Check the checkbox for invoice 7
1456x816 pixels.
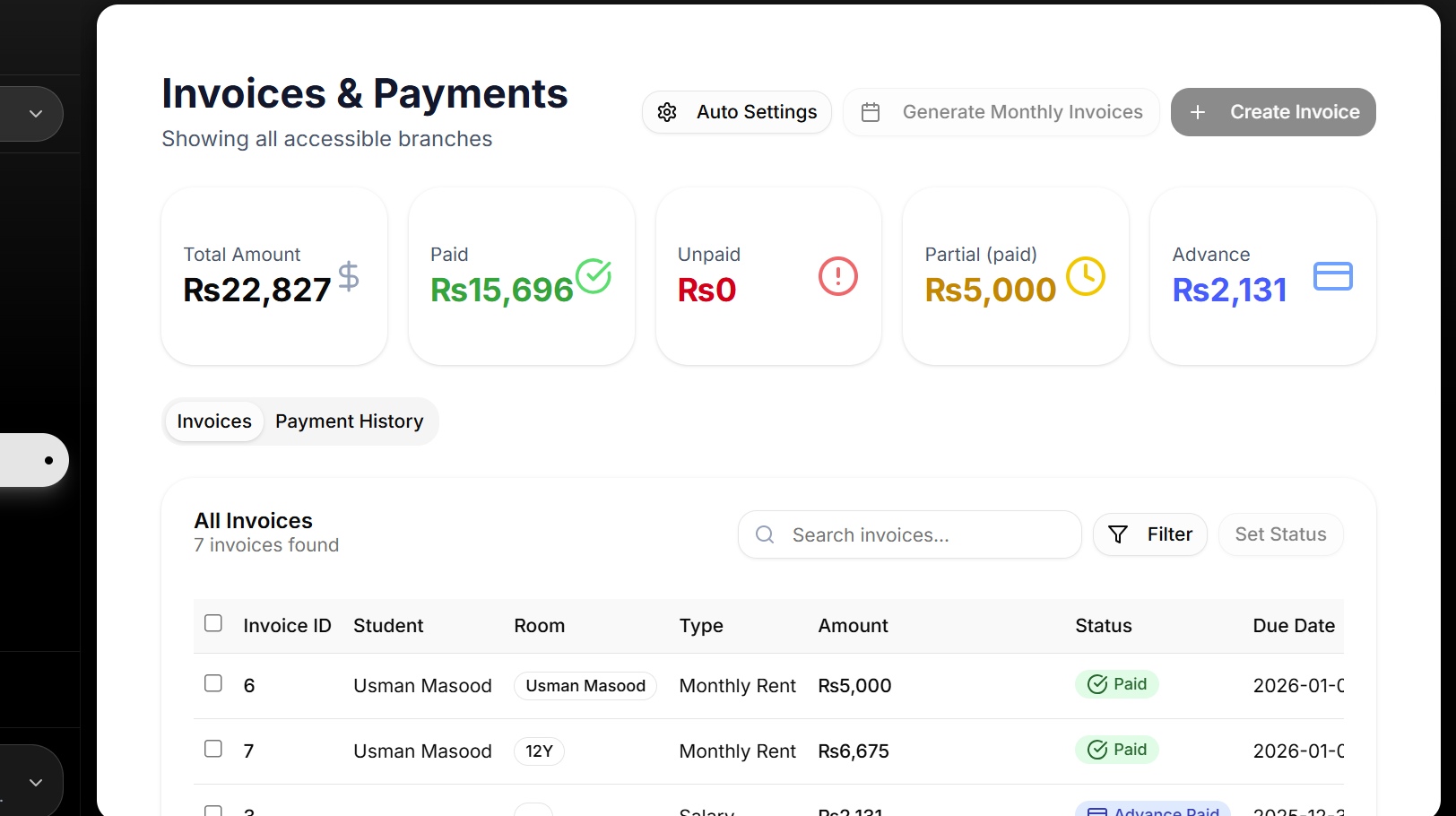click(x=213, y=748)
